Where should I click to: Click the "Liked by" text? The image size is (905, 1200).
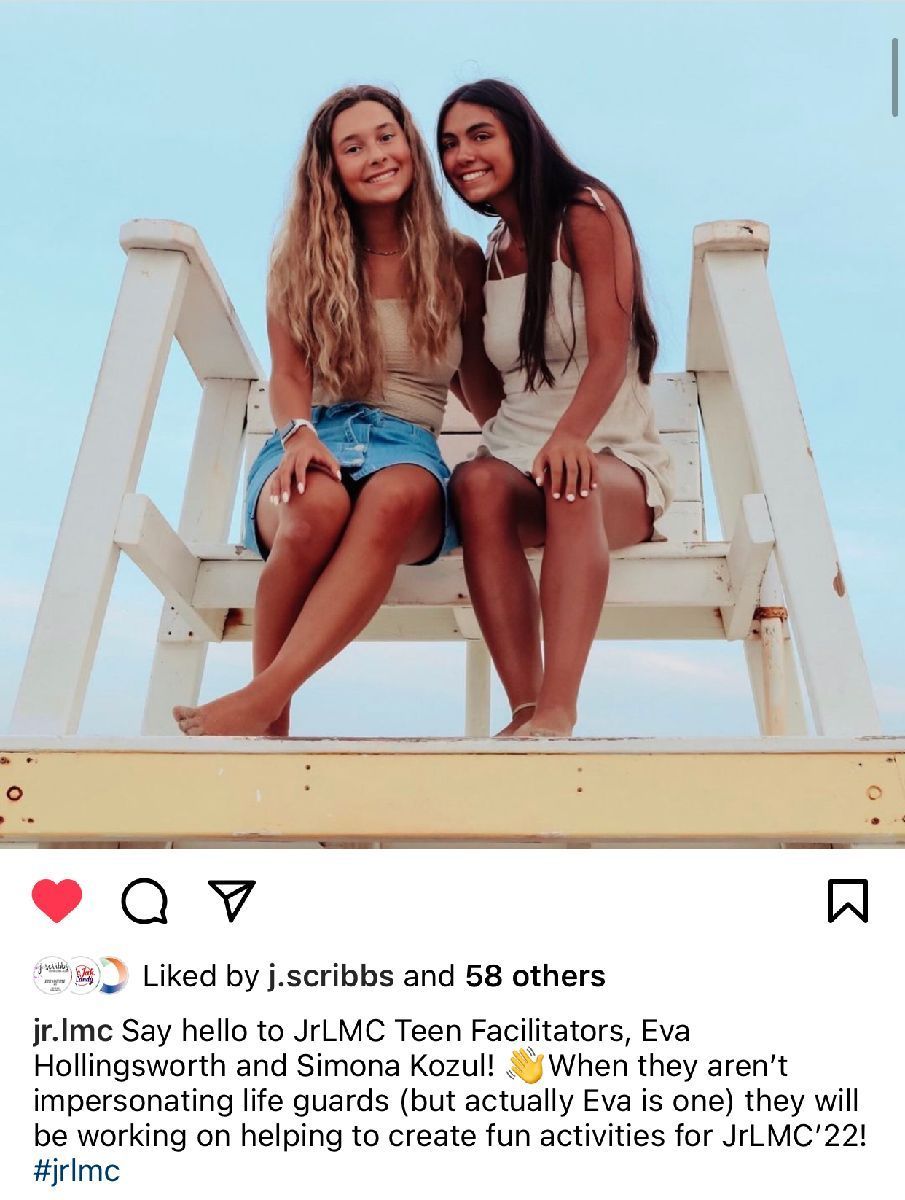[x=201, y=976]
